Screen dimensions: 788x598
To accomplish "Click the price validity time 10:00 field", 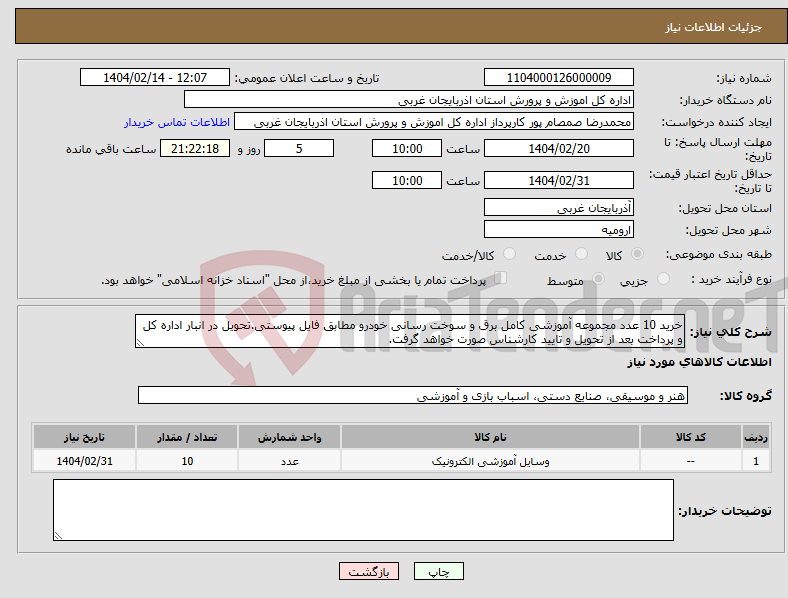I will [x=407, y=180].
